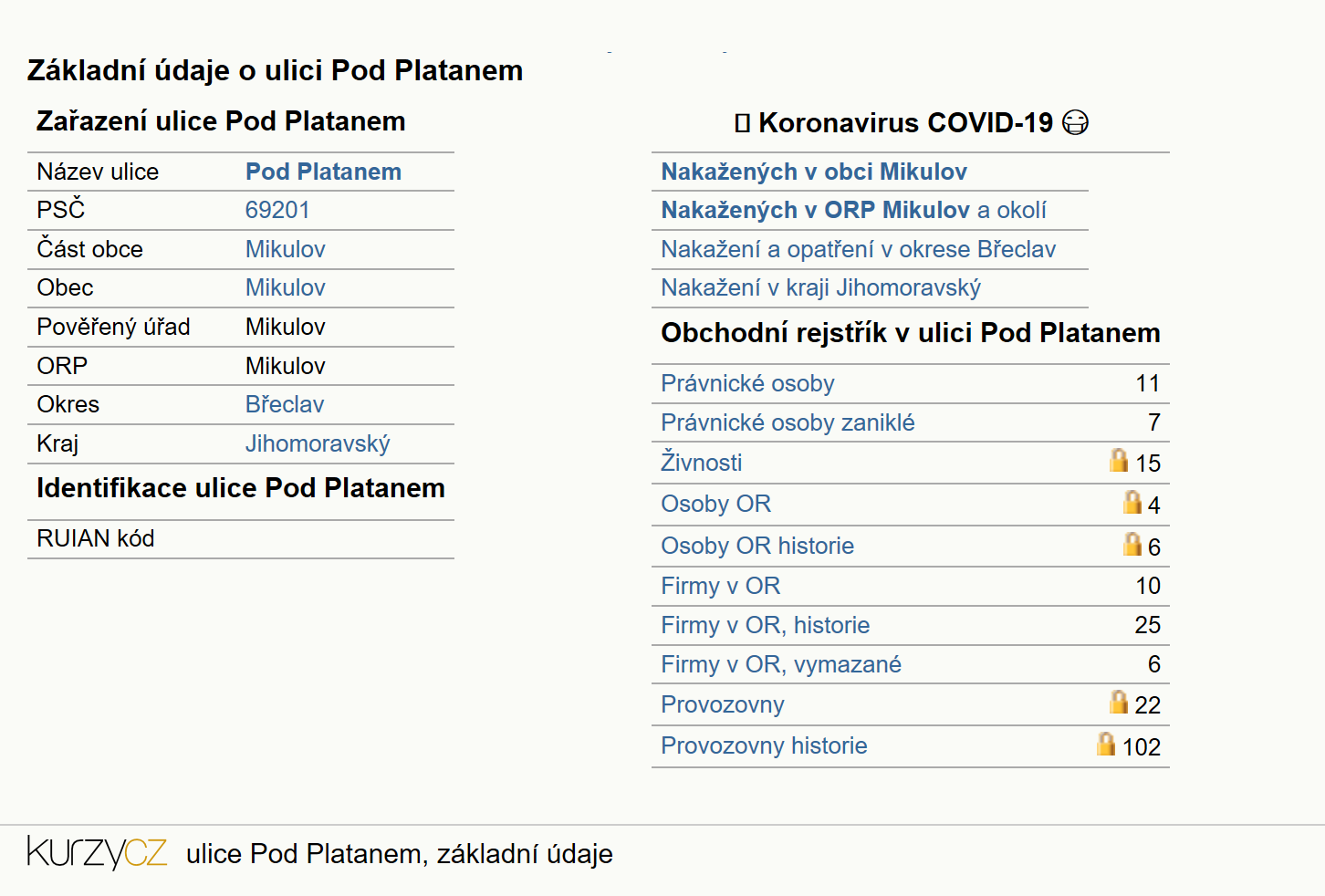This screenshot has height=896, width=1325.
Task: Open postal code 69201 link
Action: (x=277, y=210)
